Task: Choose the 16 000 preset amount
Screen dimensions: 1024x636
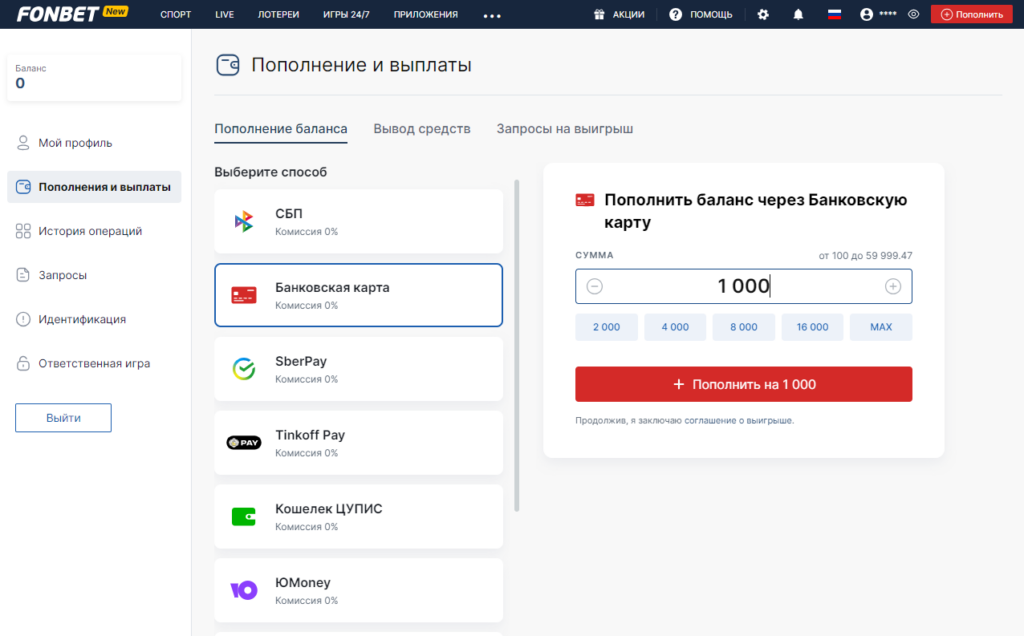Action: pyautogui.click(x=812, y=327)
